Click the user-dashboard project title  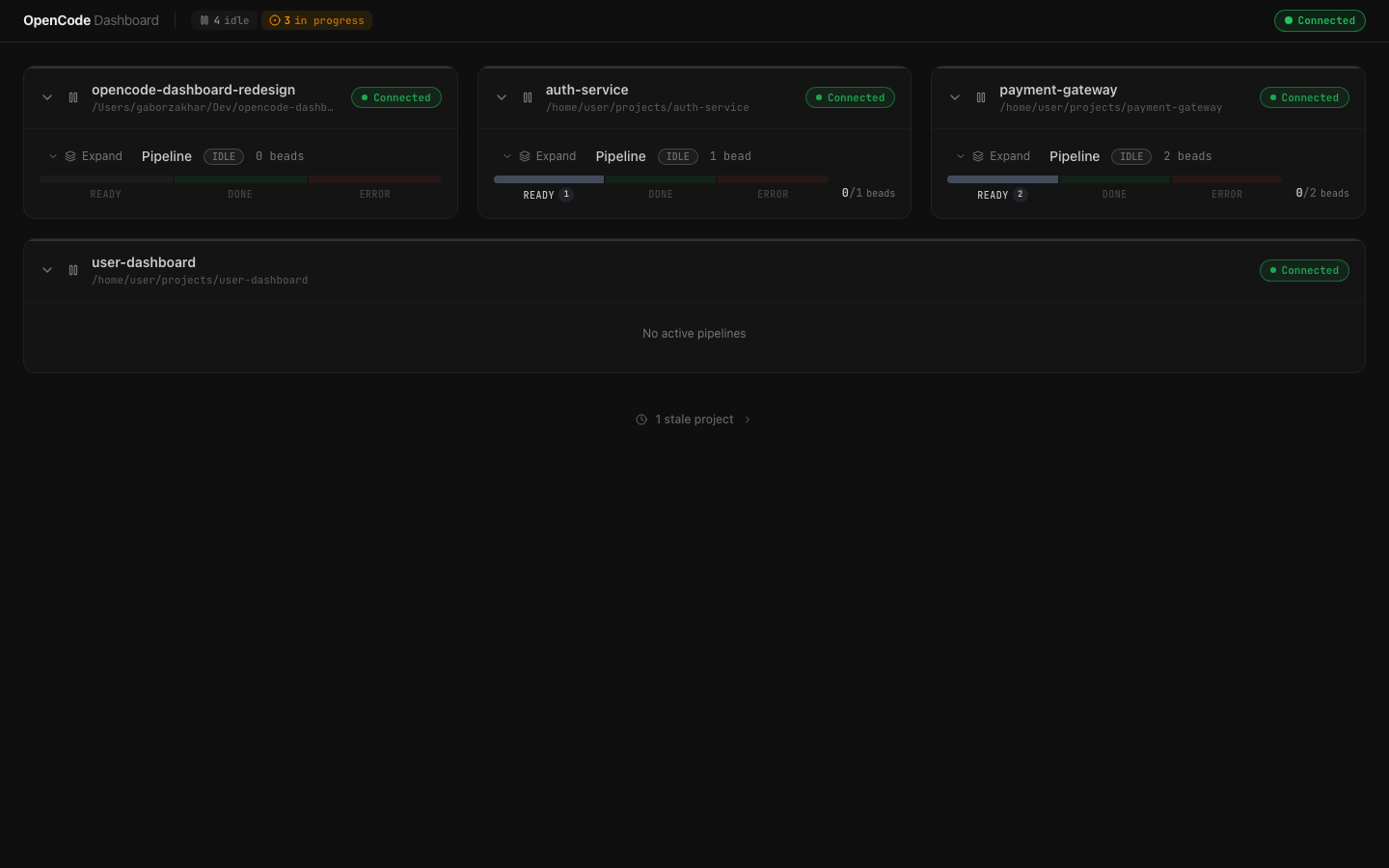coord(144,262)
